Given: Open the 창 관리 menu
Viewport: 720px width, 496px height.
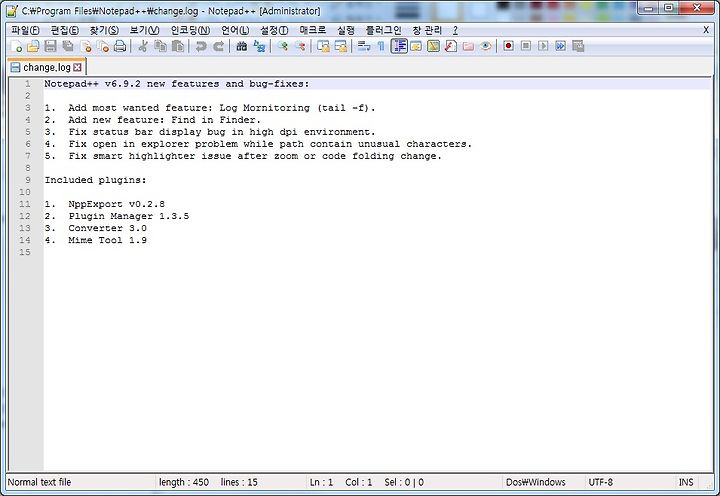Looking at the screenshot, I should click(427, 30).
